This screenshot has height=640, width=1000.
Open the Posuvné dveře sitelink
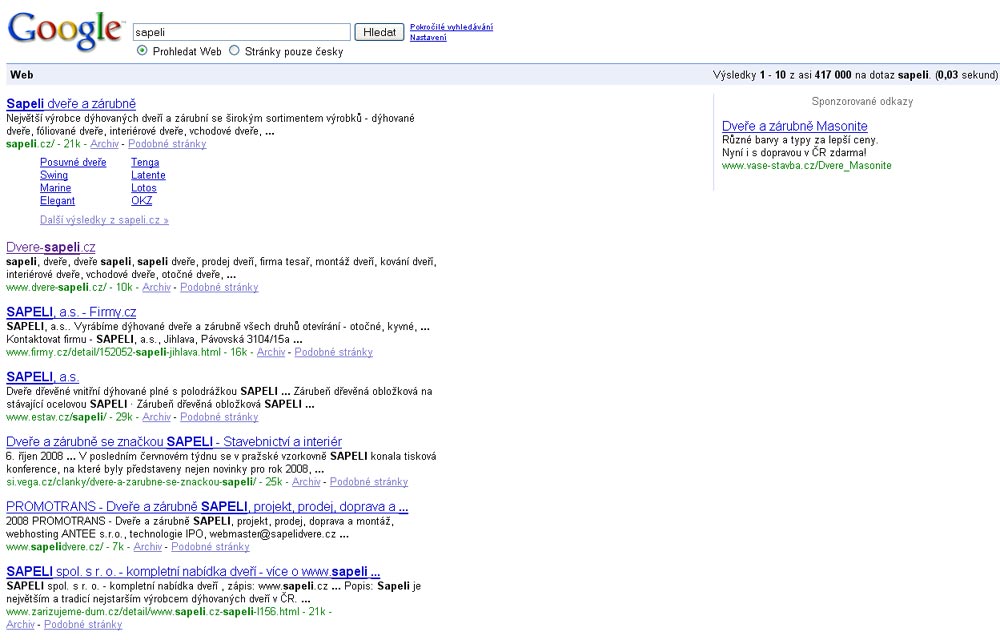pos(73,163)
